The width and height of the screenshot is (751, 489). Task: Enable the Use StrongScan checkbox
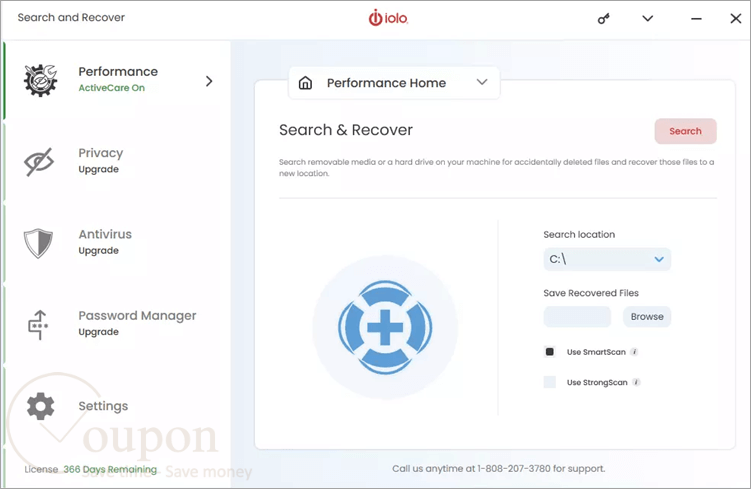click(x=550, y=382)
